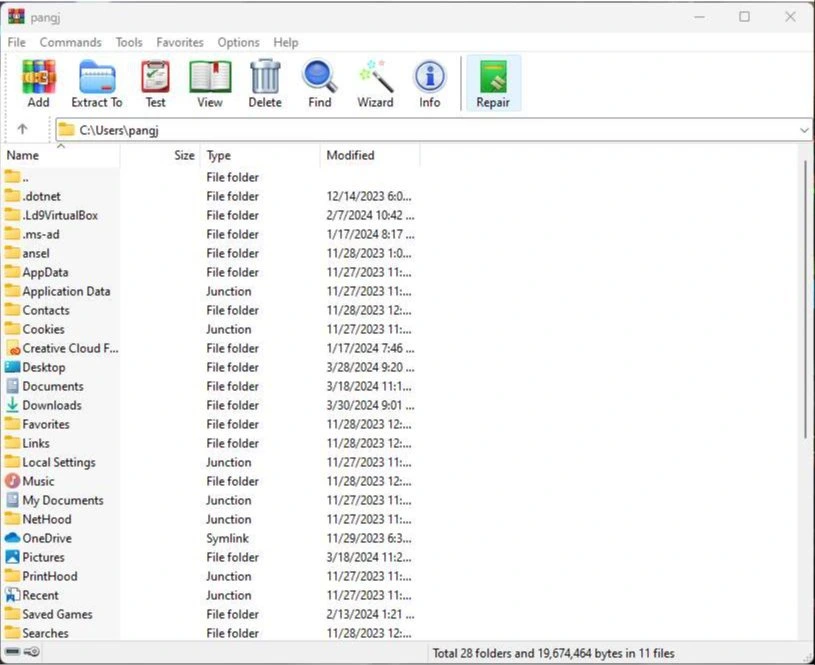Select the Application Data junction name
This screenshot has width=815, height=665.
pyautogui.click(x=66, y=291)
